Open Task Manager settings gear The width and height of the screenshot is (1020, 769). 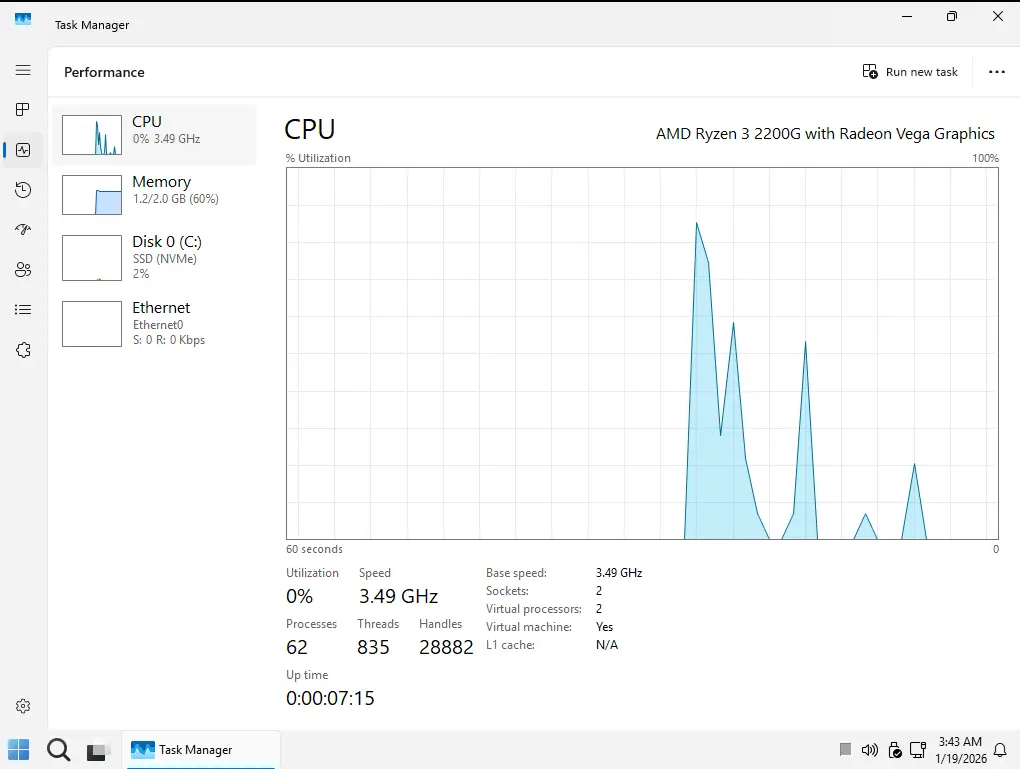(23, 706)
